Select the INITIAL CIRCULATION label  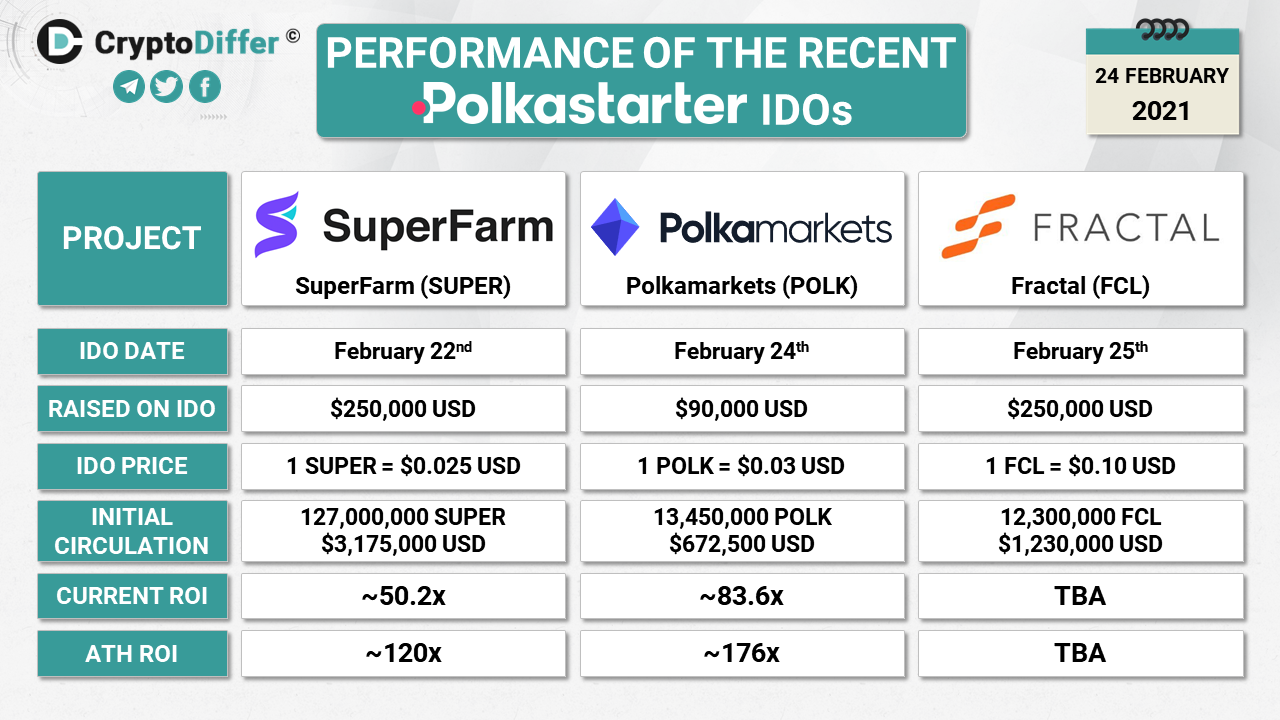[x=132, y=531]
